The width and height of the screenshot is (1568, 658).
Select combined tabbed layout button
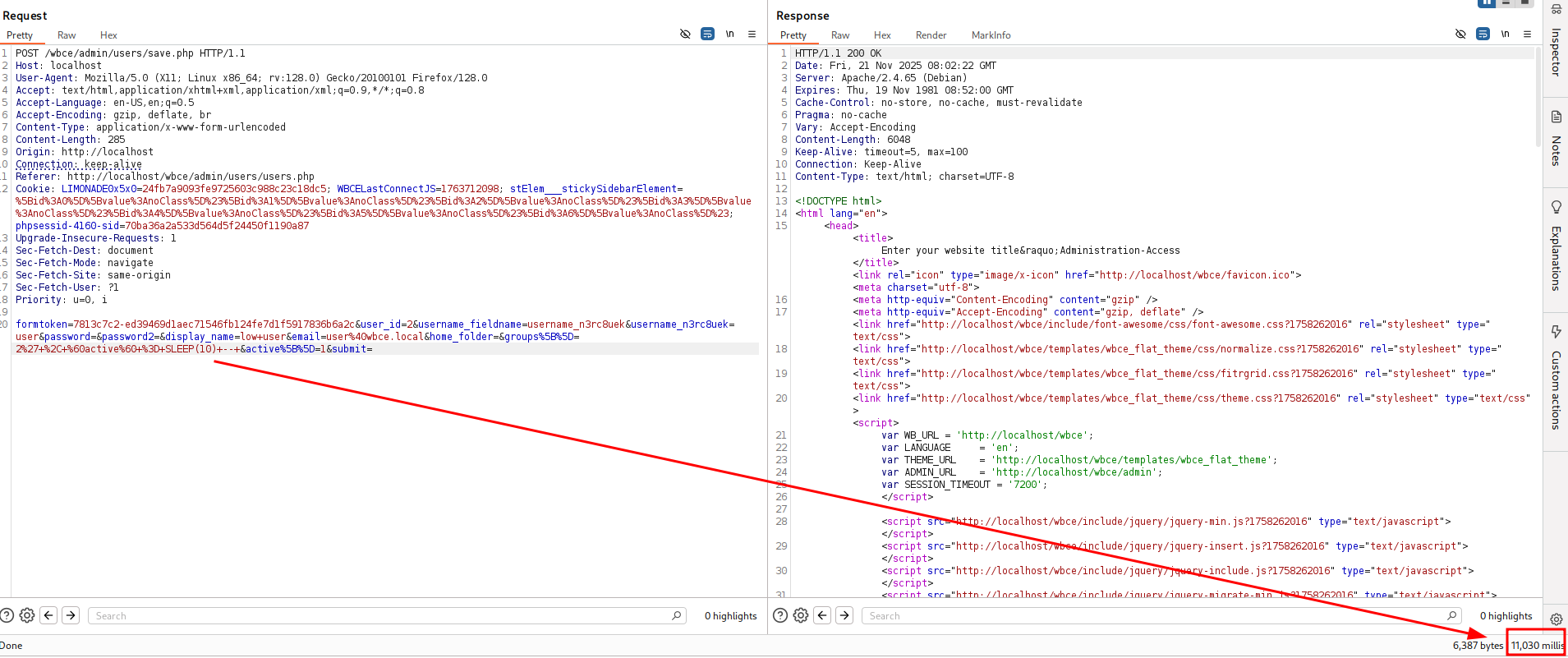point(1525,2)
